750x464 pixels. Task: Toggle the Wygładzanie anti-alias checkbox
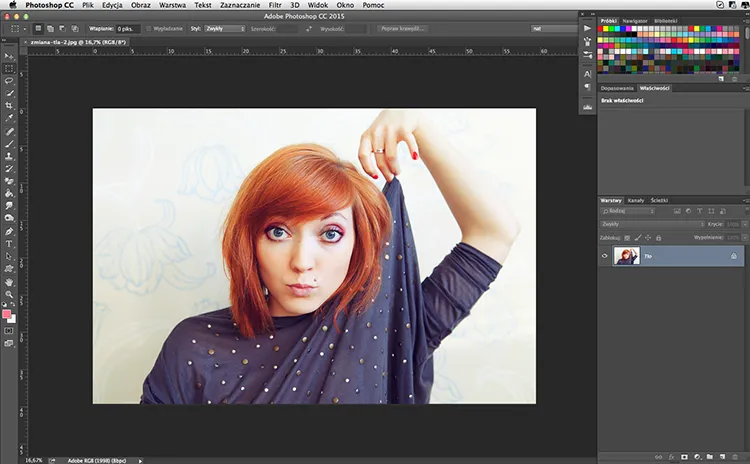coord(149,29)
